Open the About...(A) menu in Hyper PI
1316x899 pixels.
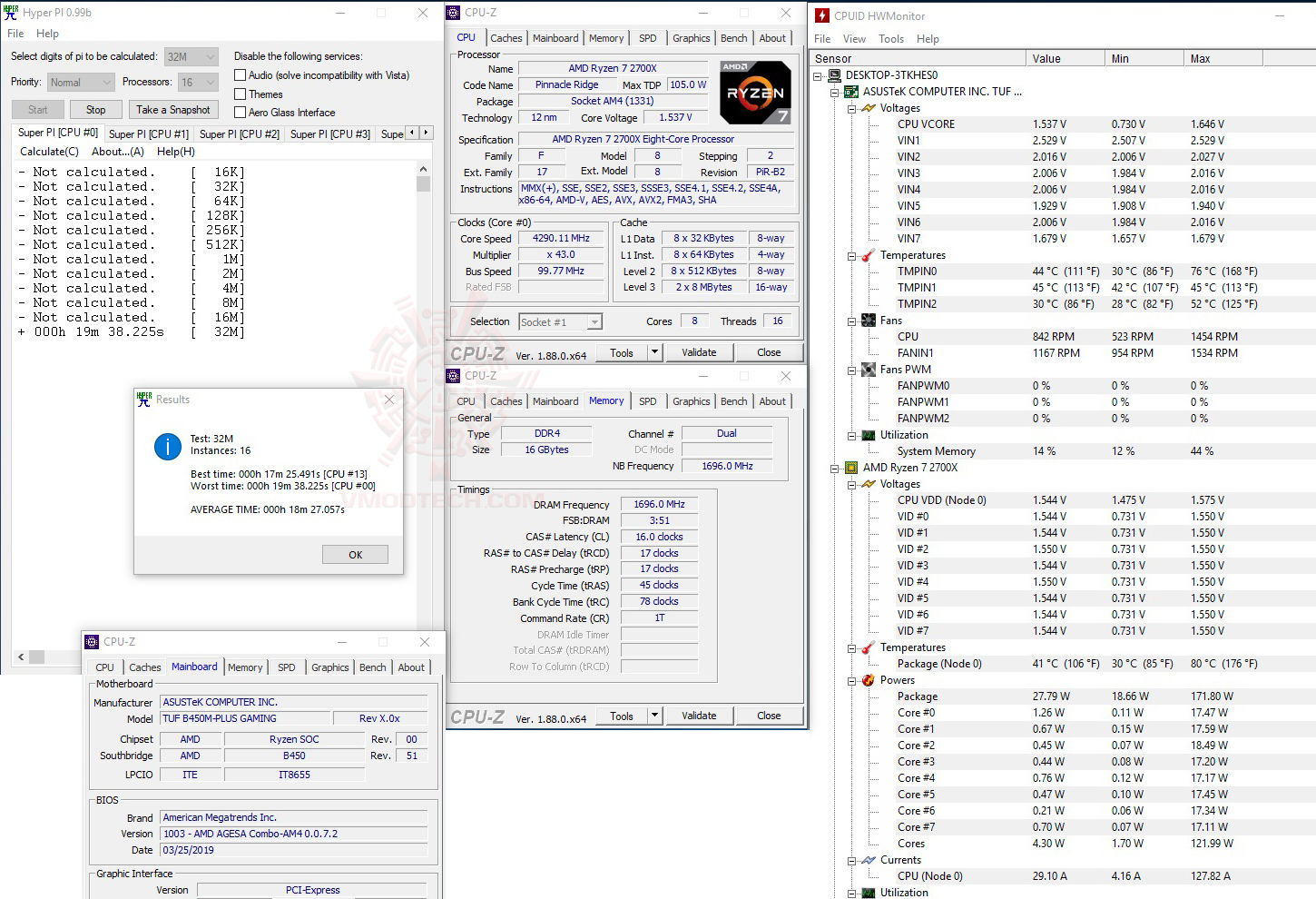click(118, 152)
